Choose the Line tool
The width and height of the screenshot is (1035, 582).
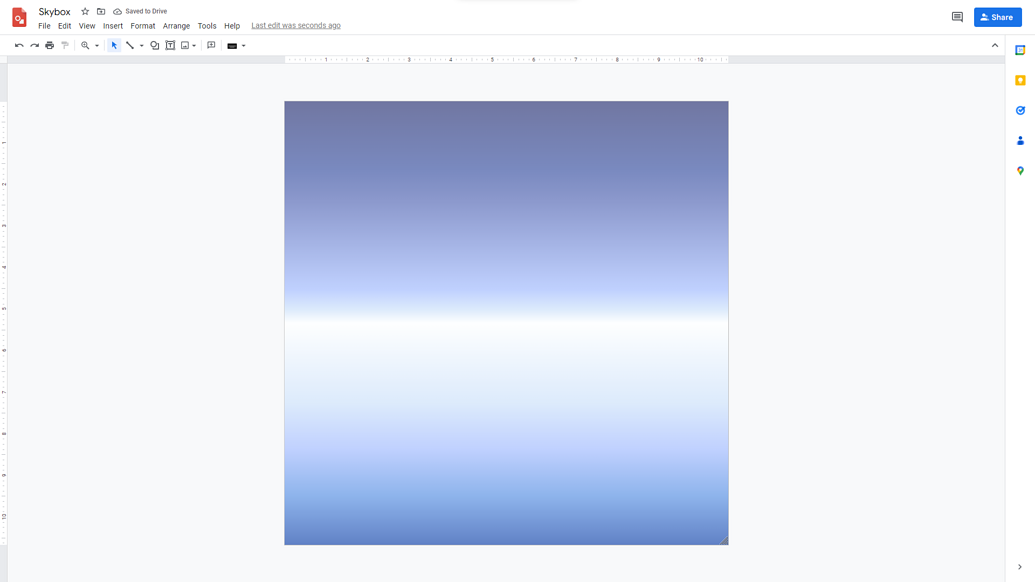(x=129, y=45)
